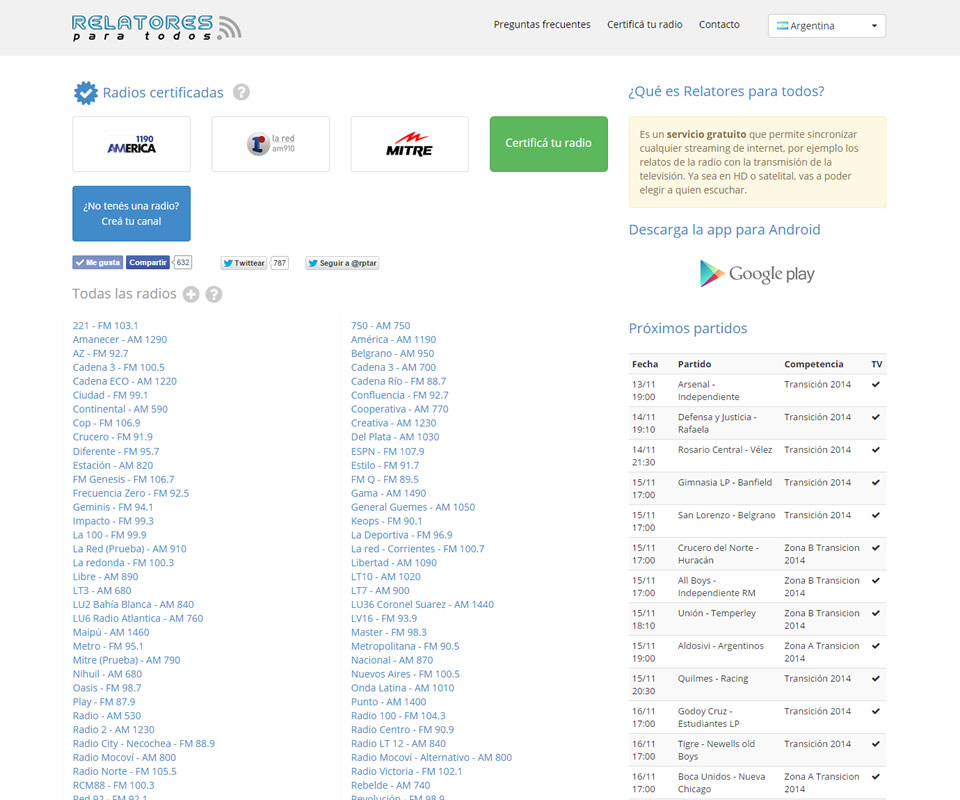Open Metropolitana - FM 90.5
This screenshot has width=960, height=800.
405,646
